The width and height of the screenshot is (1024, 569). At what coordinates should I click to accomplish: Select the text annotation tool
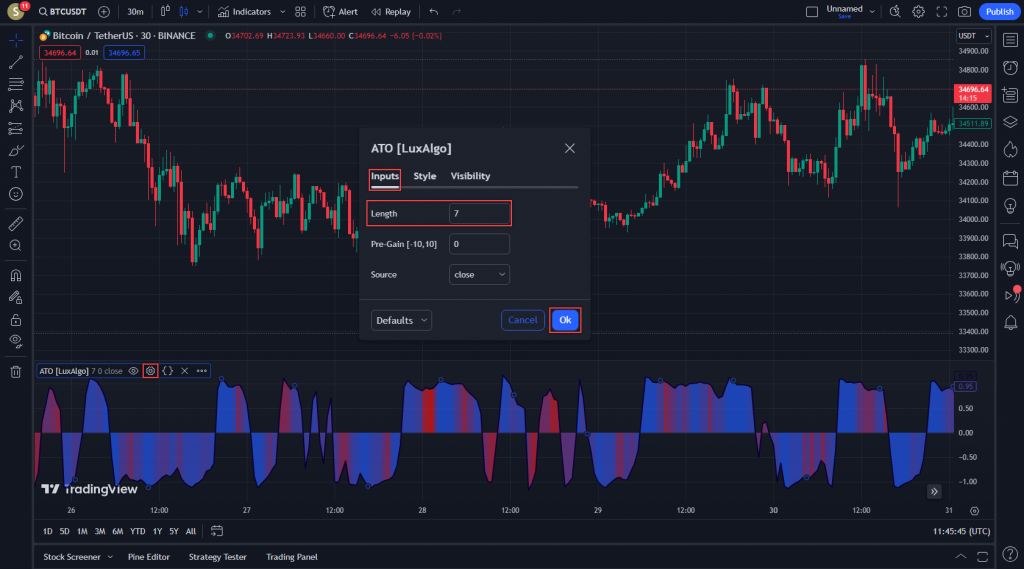point(16,172)
